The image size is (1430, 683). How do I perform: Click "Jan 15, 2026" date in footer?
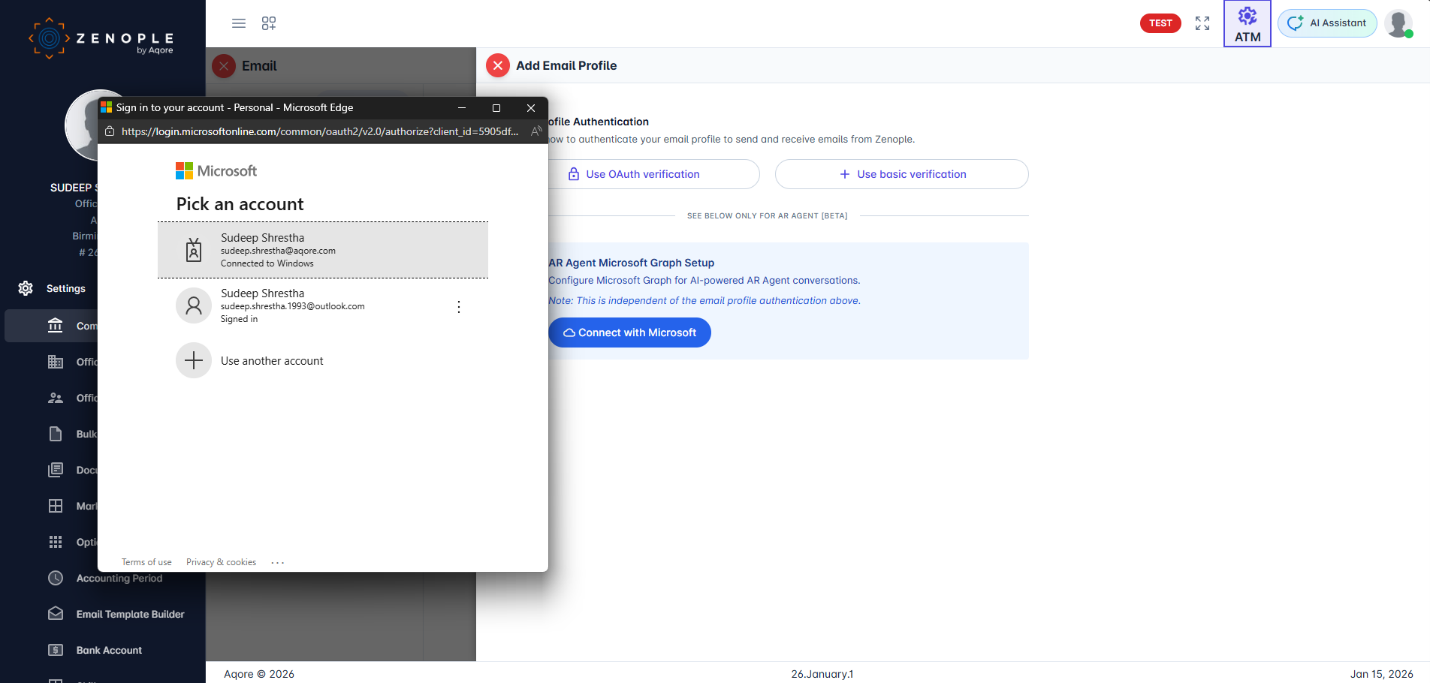tap(1381, 674)
